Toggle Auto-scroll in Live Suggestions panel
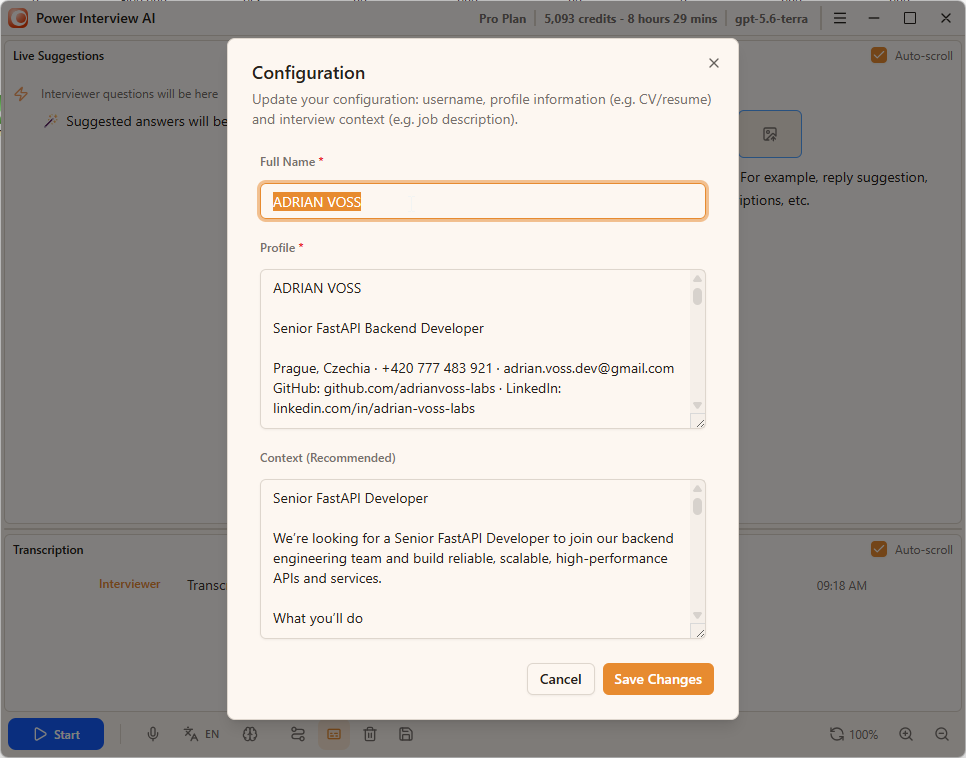Image resolution: width=966 pixels, height=758 pixels. coord(879,55)
